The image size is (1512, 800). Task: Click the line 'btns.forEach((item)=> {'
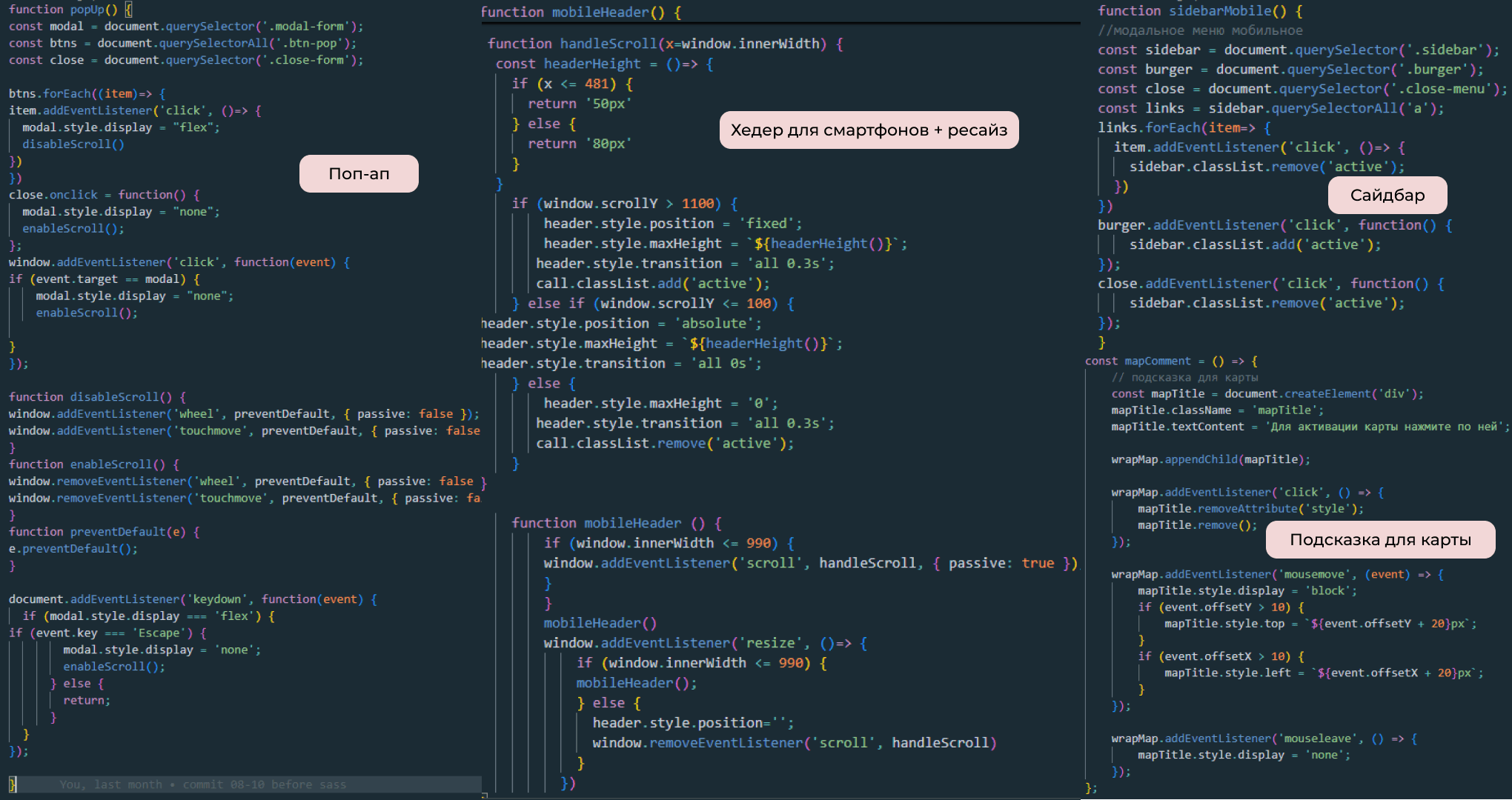87,94
